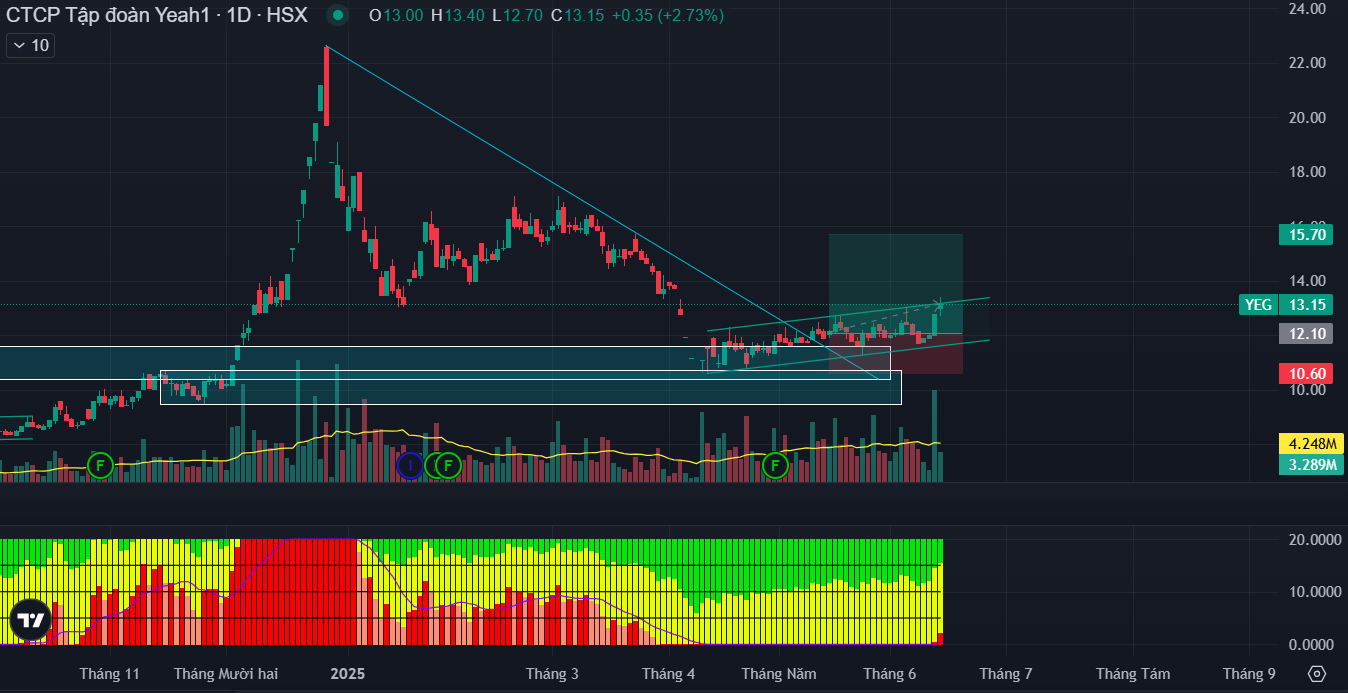Click the Tháng 9 time axis label
The width and height of the screenshot is (1348, 693).
click(x=1250, y=674)
